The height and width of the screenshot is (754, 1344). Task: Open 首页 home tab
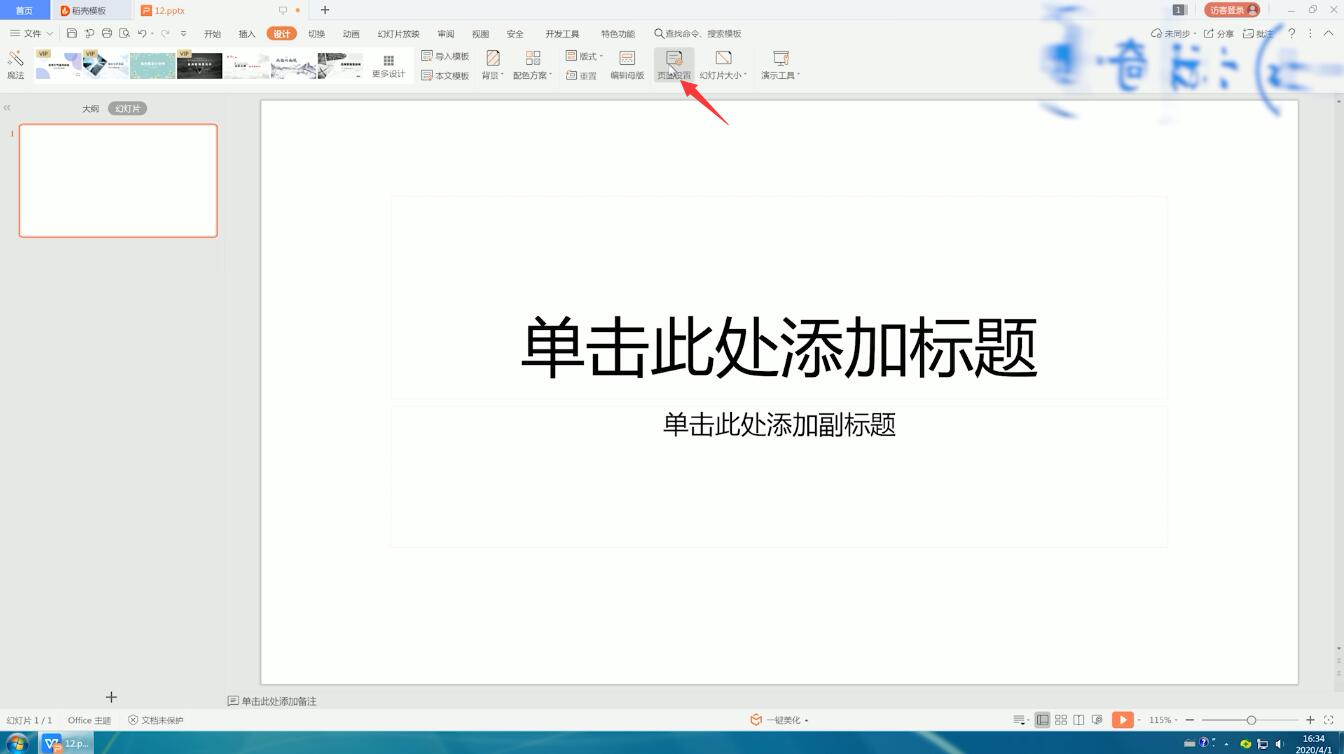[x=24, y=10]
